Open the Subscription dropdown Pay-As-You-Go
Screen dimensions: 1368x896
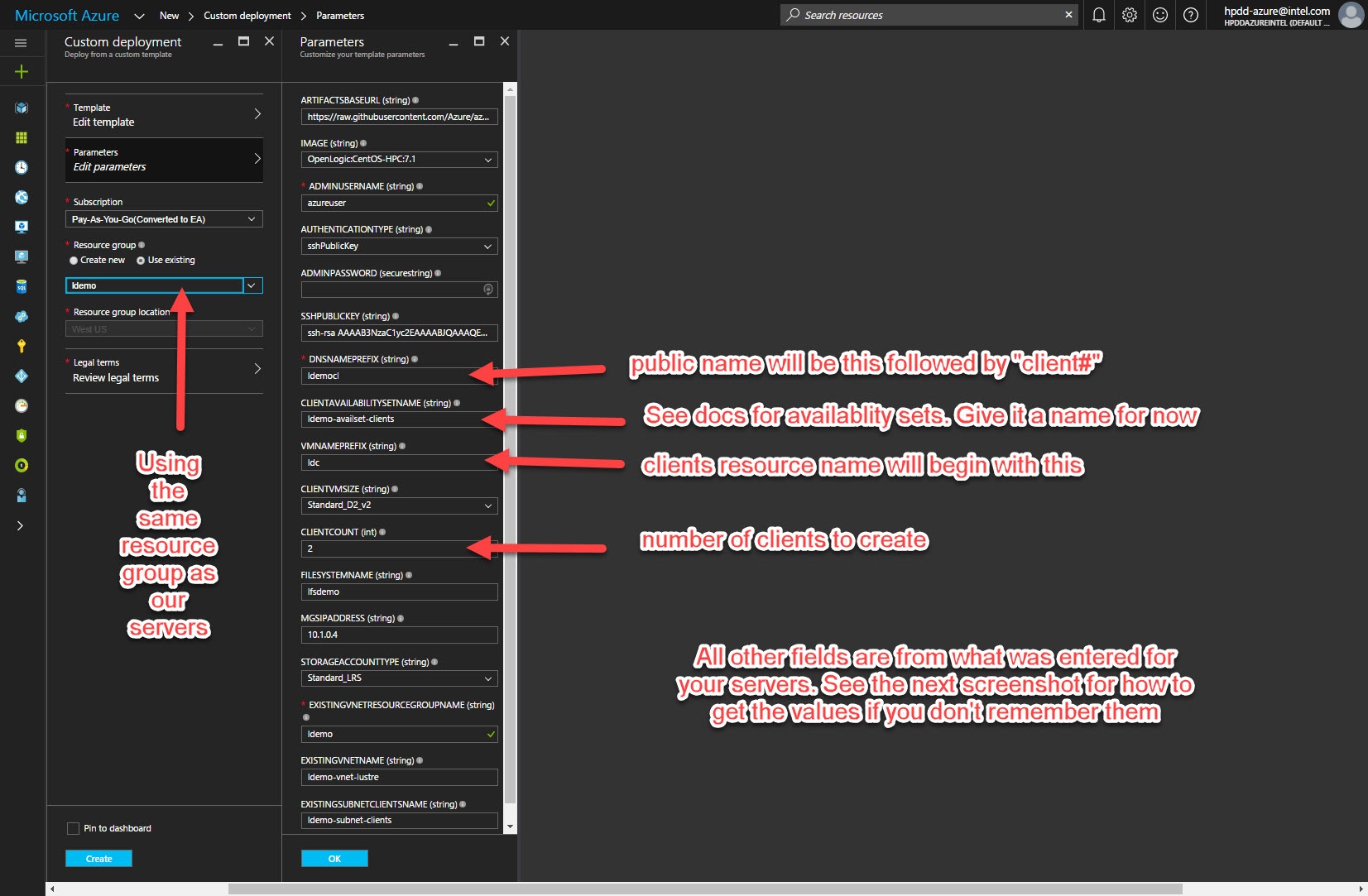[164, 219]
